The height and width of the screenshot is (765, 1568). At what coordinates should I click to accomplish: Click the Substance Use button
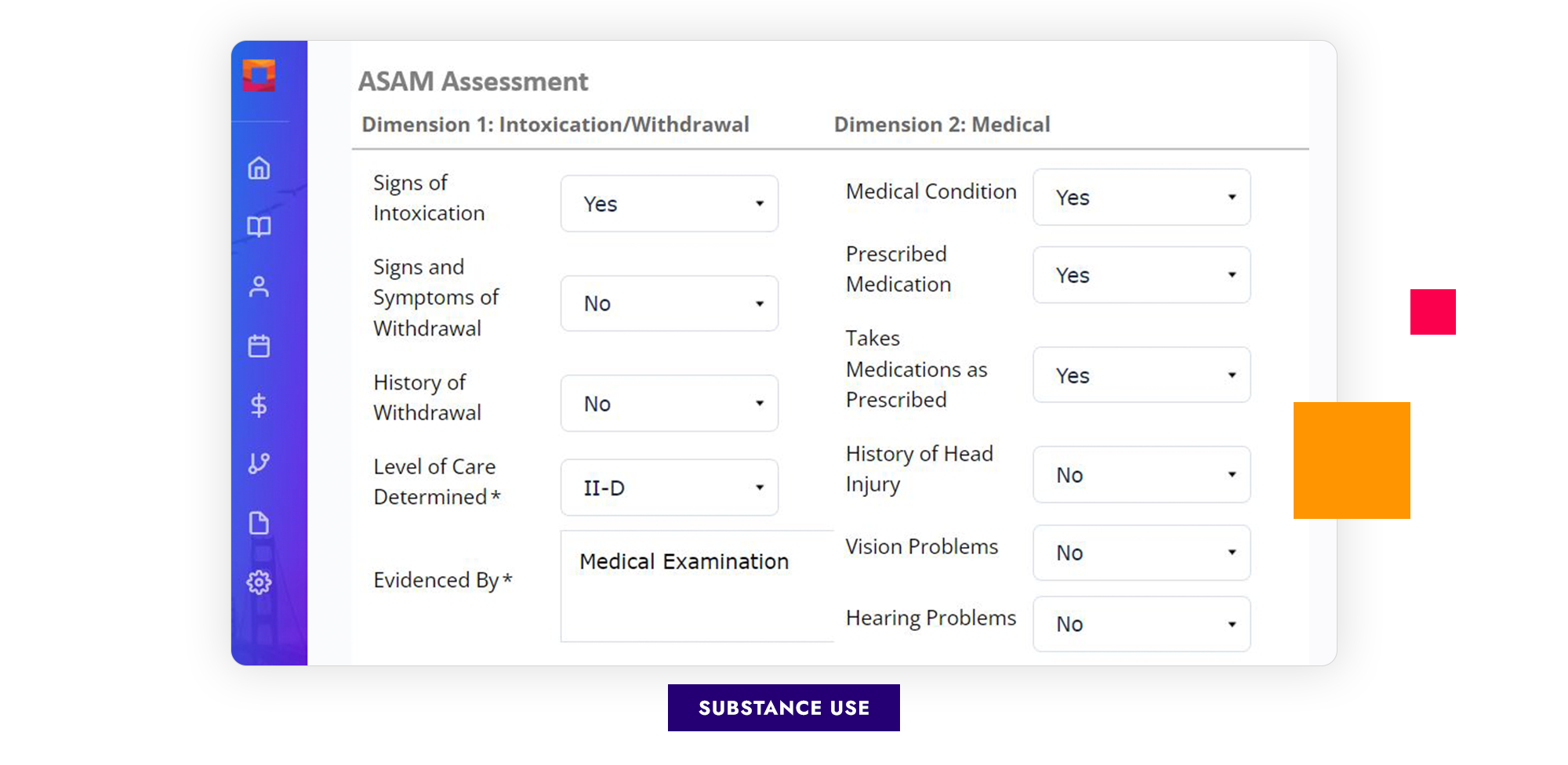click(x=783, y=708)
